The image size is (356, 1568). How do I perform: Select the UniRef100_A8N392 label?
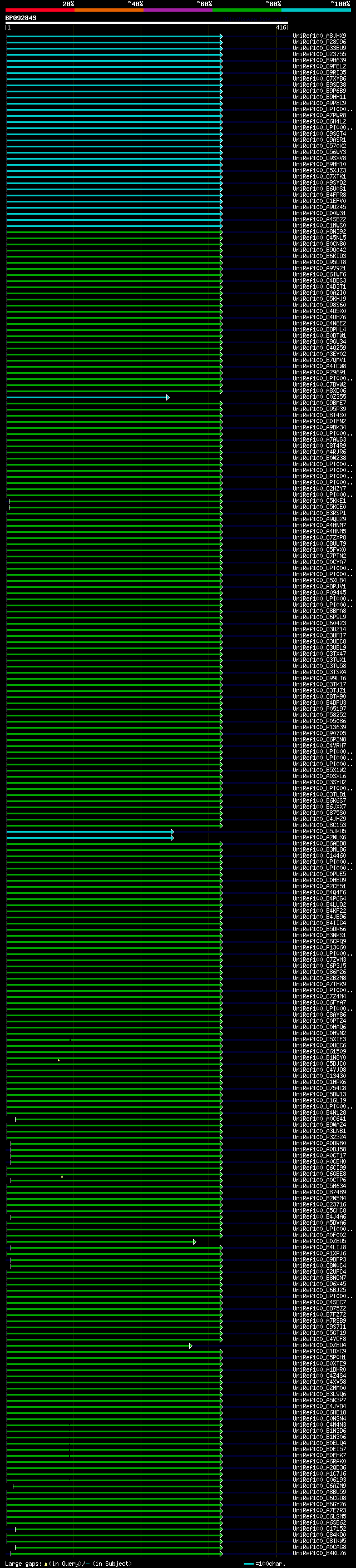point(319,231)
